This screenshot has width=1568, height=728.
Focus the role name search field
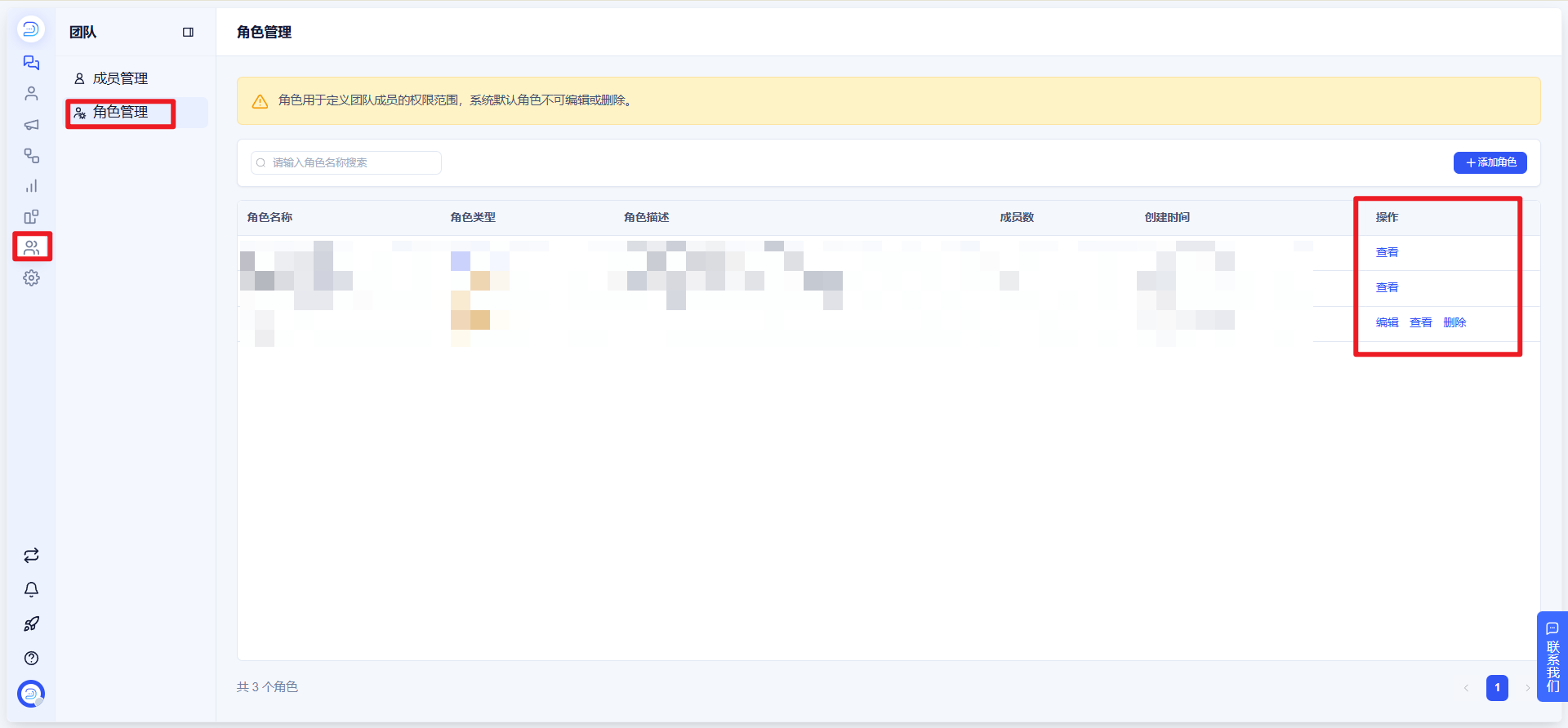coord(346,162)
